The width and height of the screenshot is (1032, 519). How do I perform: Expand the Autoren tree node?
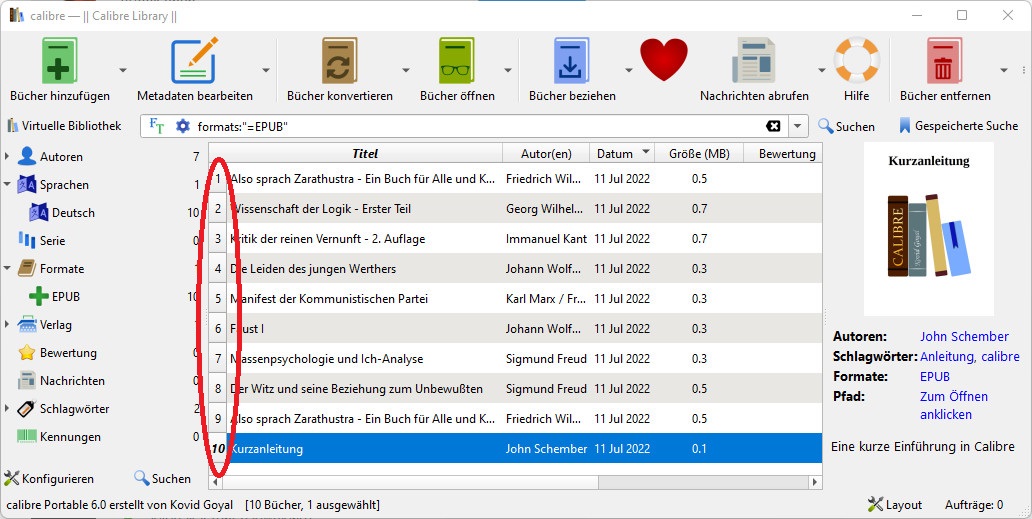[x=7, y=157]
